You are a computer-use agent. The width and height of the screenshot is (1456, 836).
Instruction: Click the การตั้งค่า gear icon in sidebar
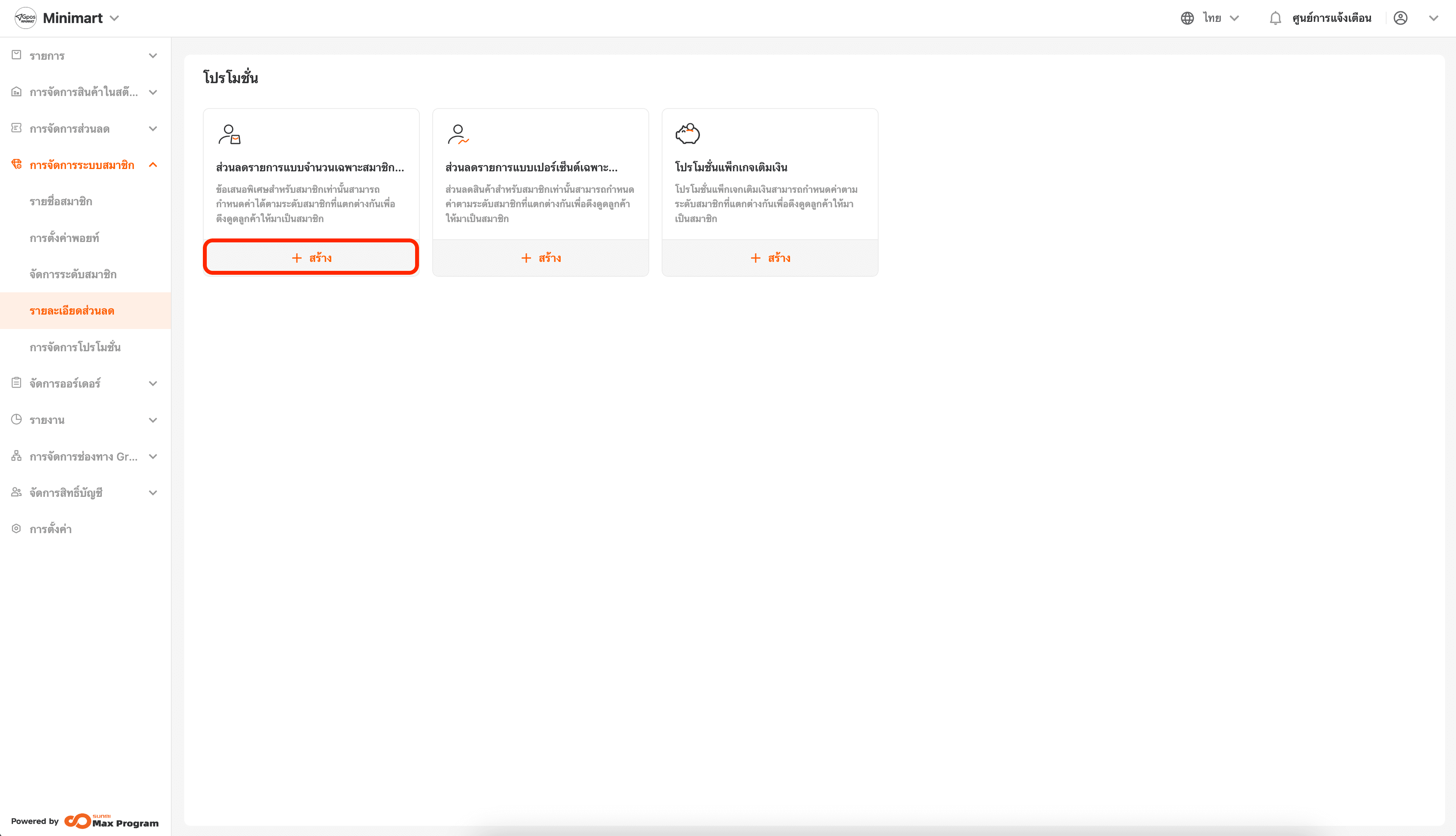click(x=17, y=529)
